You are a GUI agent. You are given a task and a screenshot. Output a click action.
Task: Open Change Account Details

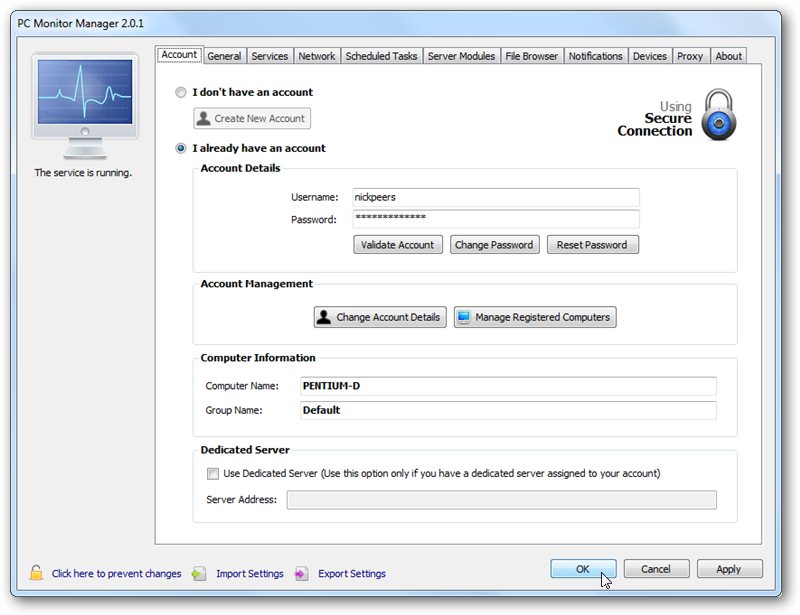pos(380,317)
